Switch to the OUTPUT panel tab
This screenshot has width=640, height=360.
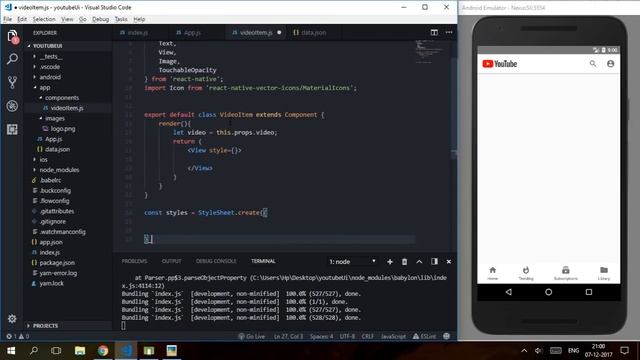[x=171, y=261]
